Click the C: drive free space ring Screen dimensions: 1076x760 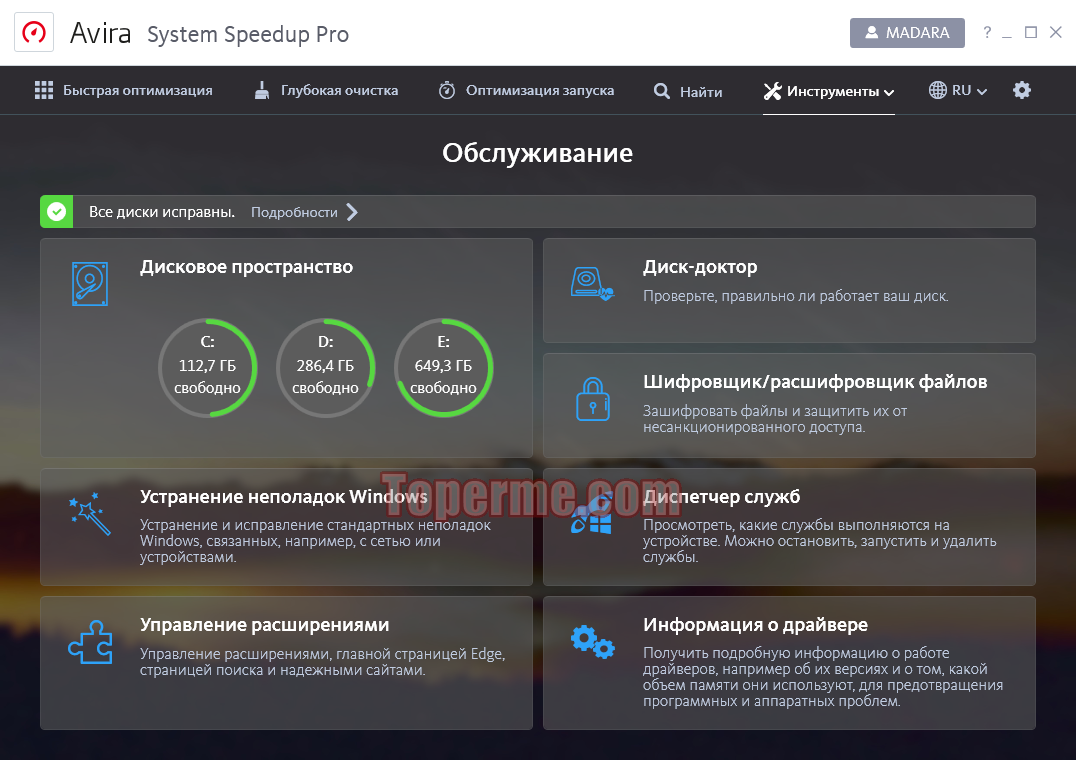(207, 368)
